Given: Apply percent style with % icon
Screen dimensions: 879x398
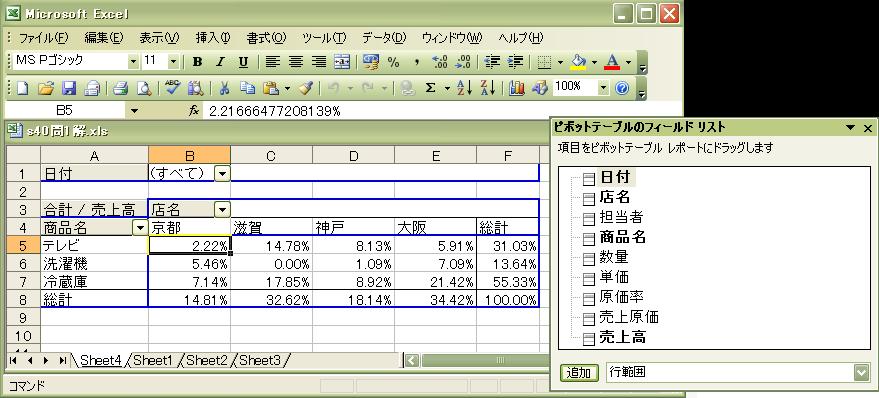Looking at the screenshot, I should (394, 62).
